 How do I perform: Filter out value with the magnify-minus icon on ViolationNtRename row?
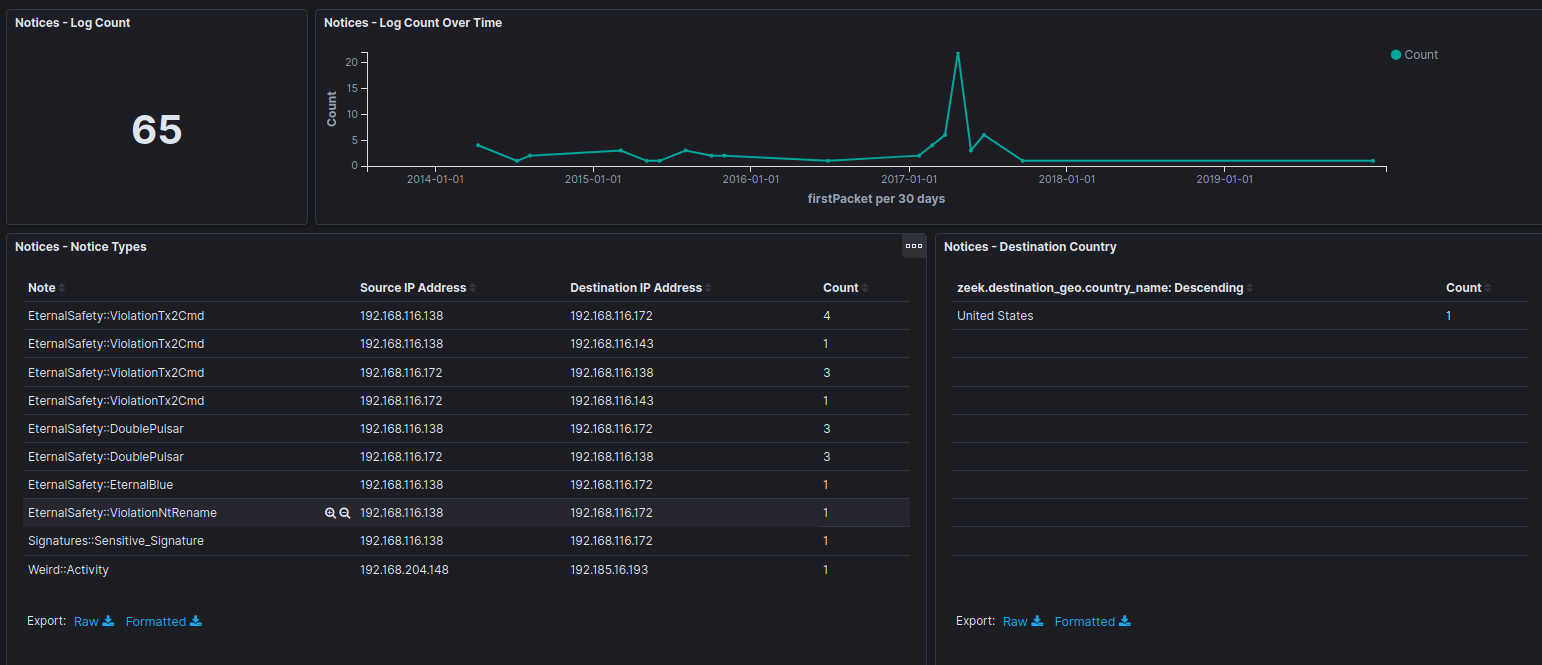(345, 512)
